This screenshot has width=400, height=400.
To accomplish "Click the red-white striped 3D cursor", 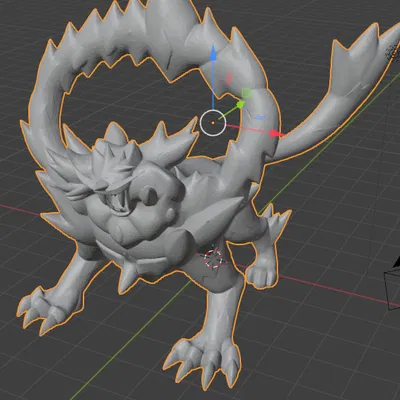I will pyautogui.click(x=213, y=259).
